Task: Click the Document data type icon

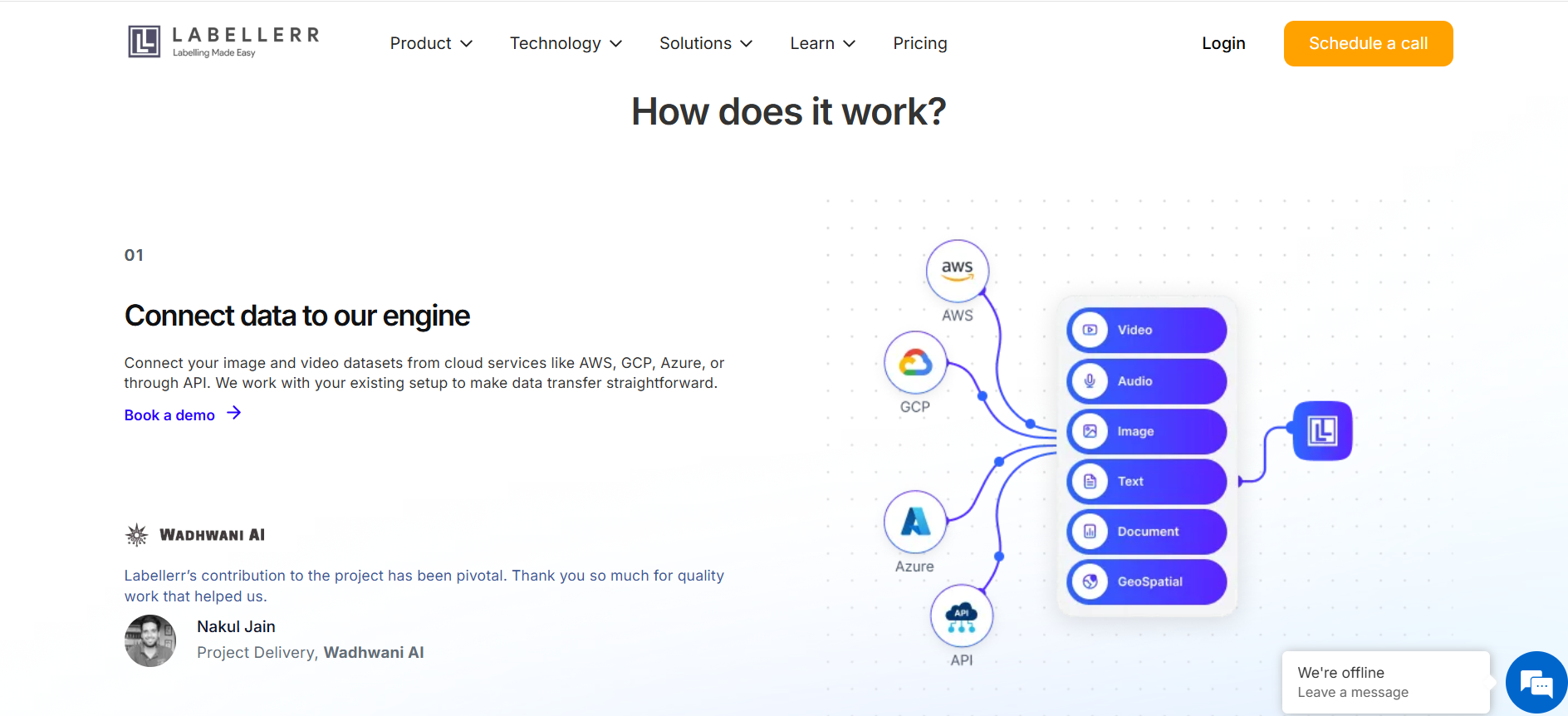Action: pyautogui.click(x=1090, y=532)
